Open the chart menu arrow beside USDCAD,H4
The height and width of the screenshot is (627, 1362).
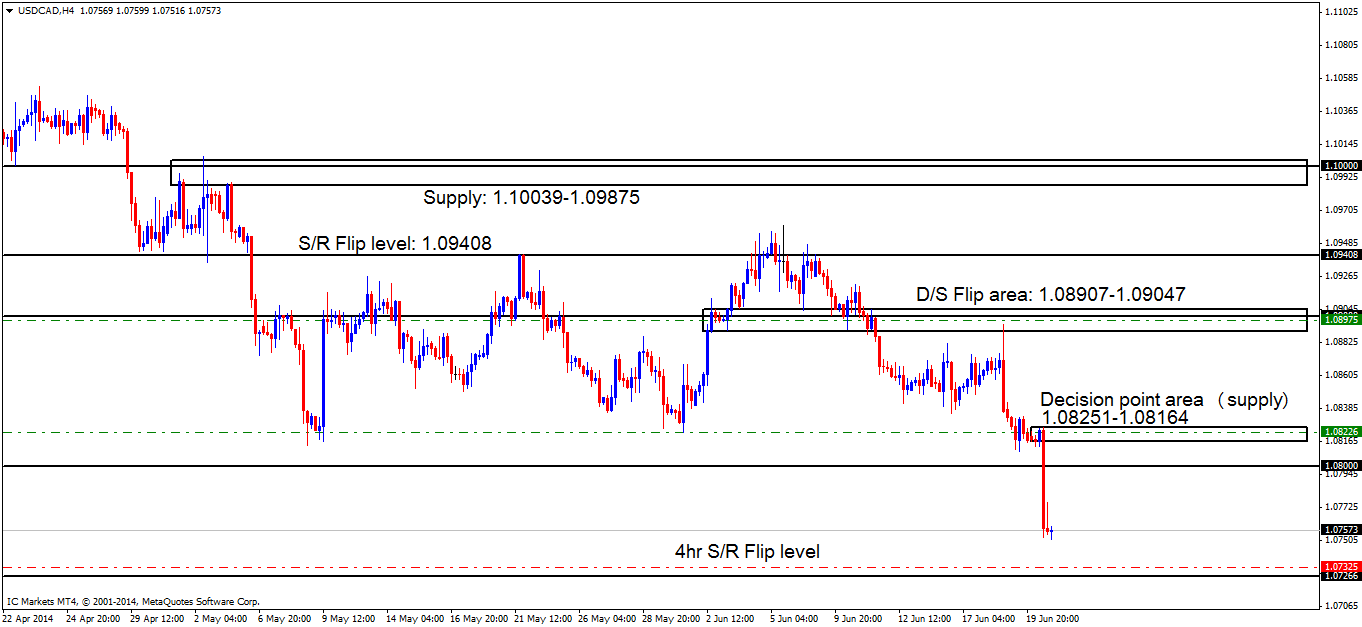click(x=9, y=10)
